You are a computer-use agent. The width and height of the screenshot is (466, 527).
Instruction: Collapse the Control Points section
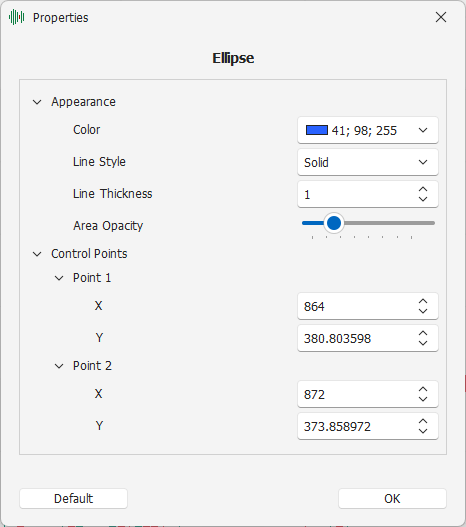37,254
